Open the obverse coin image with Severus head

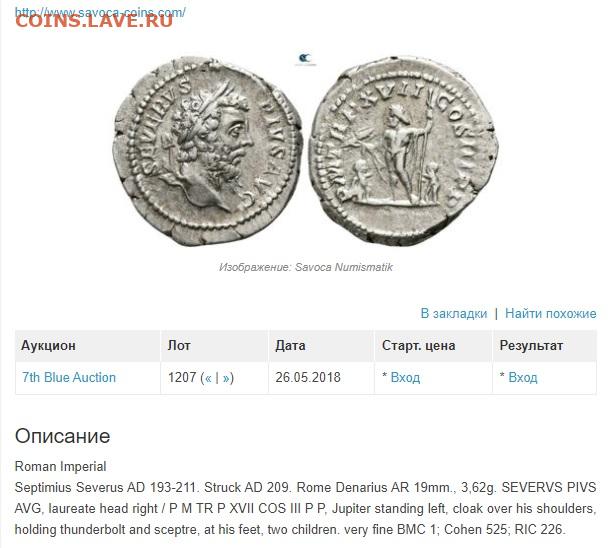coord(207,152)
